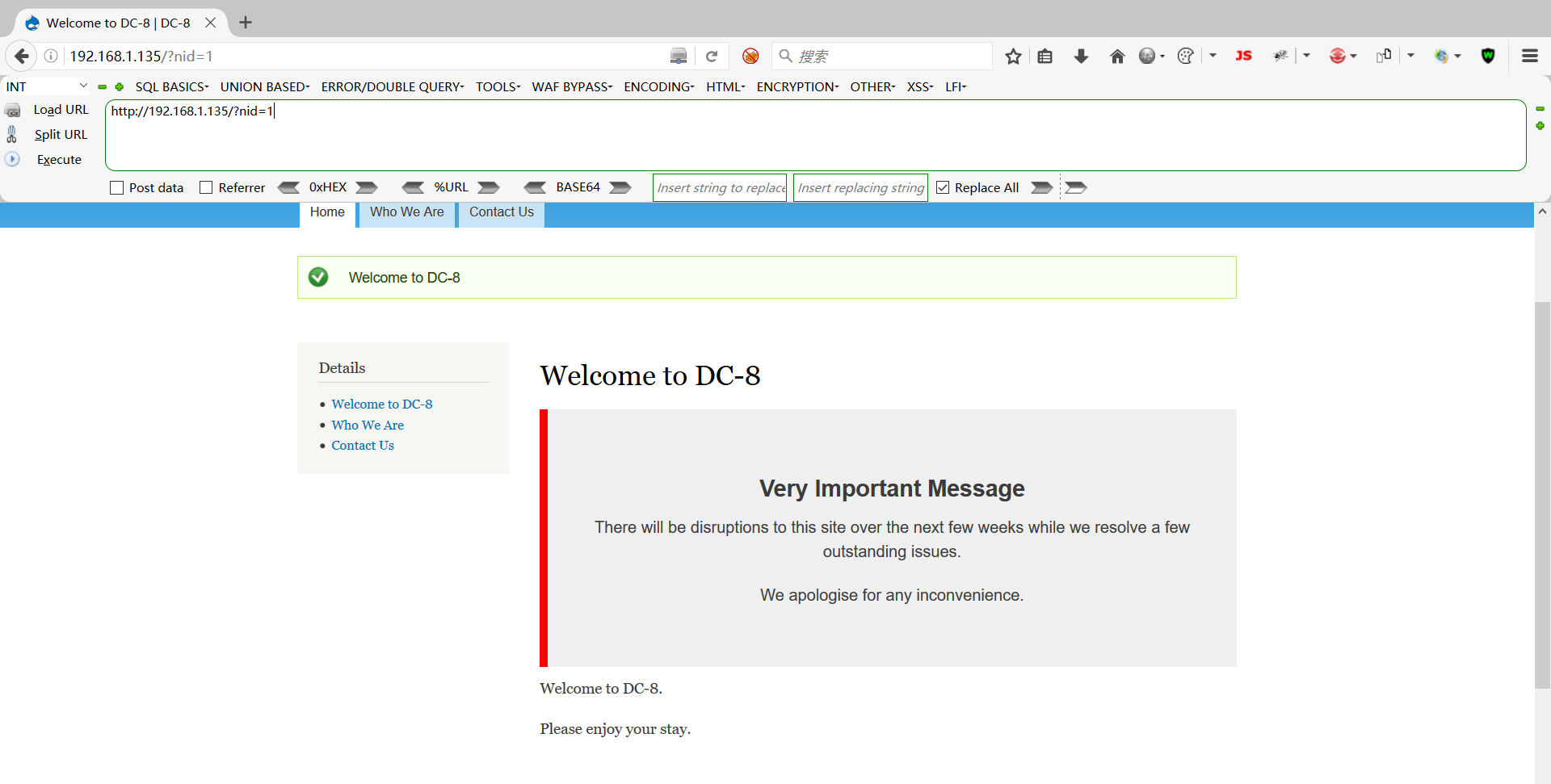The height and width of the screenshot is (784, 1551).
Task: Click the replace arrow after Replace All
Action: 1042,187
